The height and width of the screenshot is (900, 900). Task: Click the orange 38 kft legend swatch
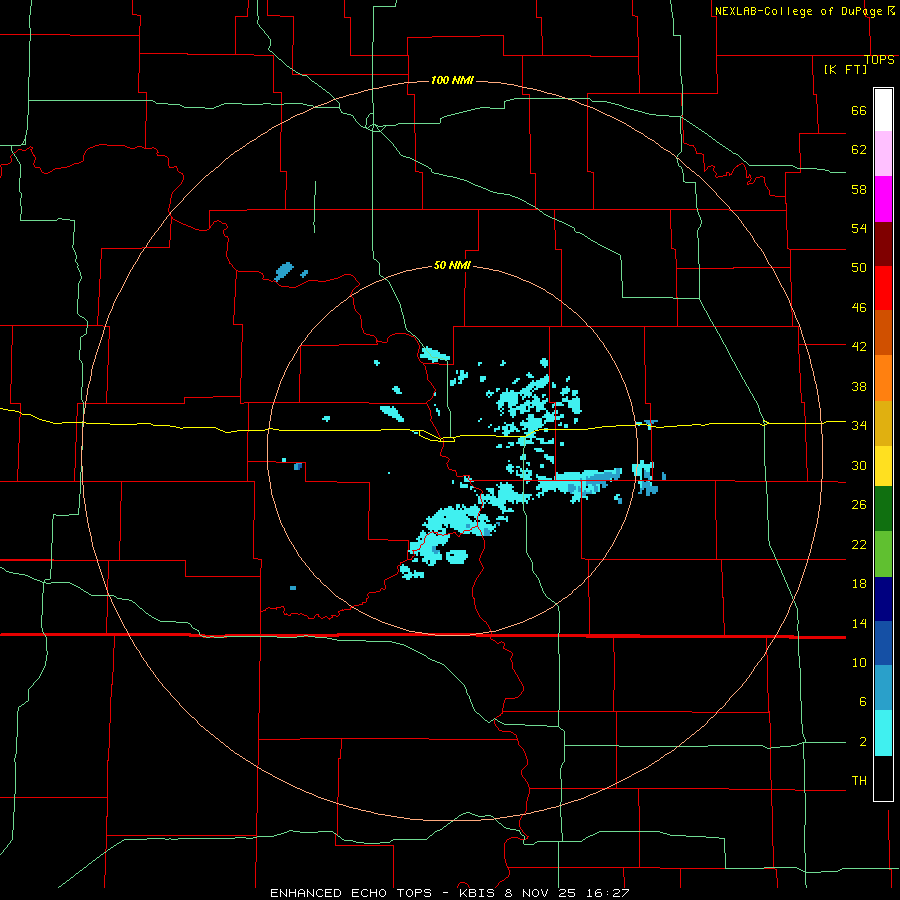883,378
